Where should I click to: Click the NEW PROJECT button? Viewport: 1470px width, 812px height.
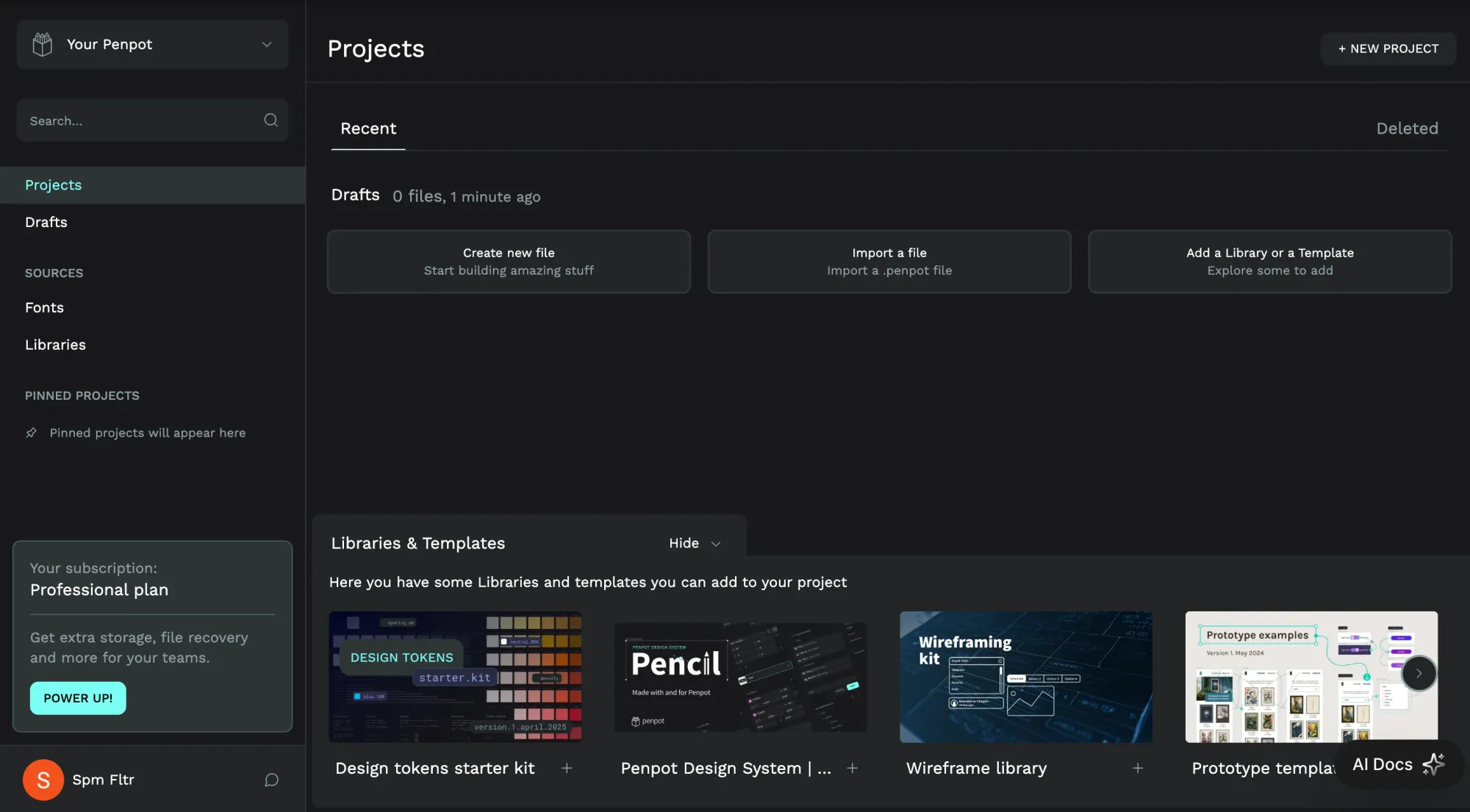1388,48
